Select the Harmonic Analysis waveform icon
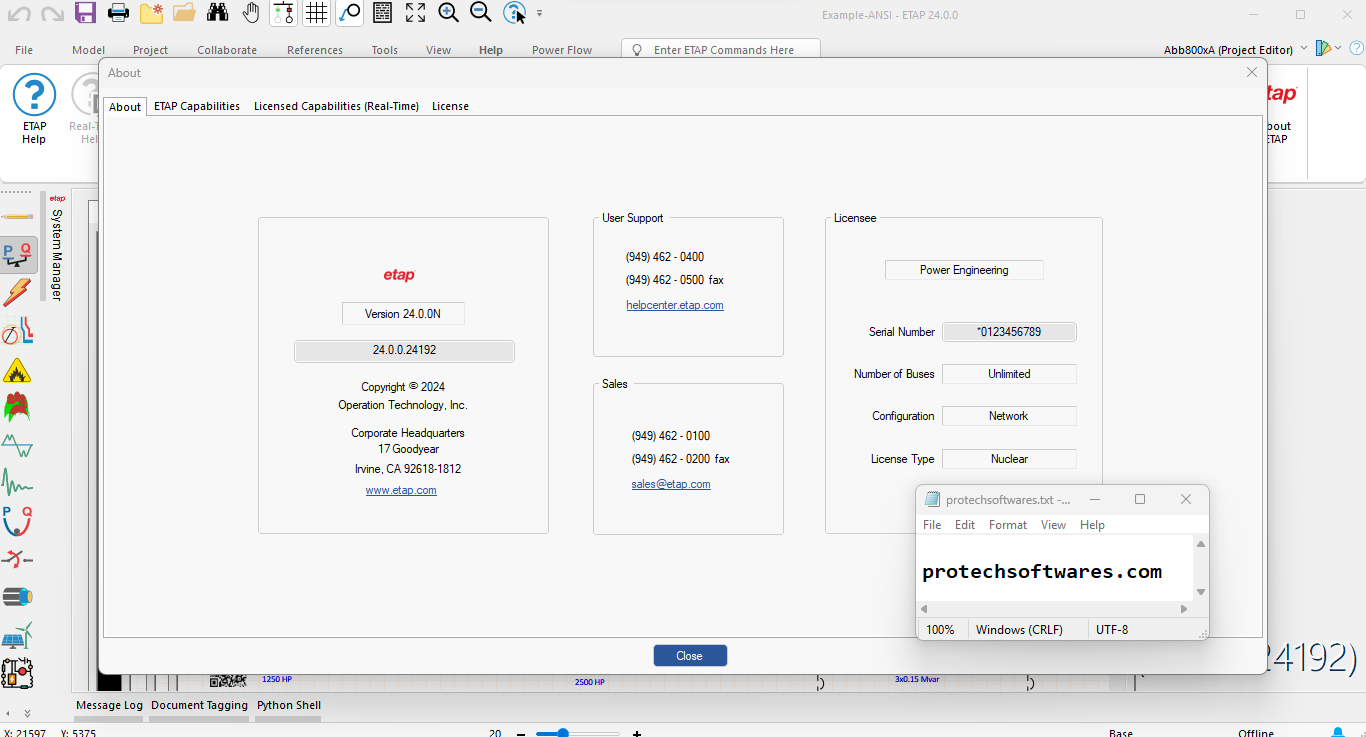Image resolution: width=1366 pixels, height=737 pixels. pos(17,445)
